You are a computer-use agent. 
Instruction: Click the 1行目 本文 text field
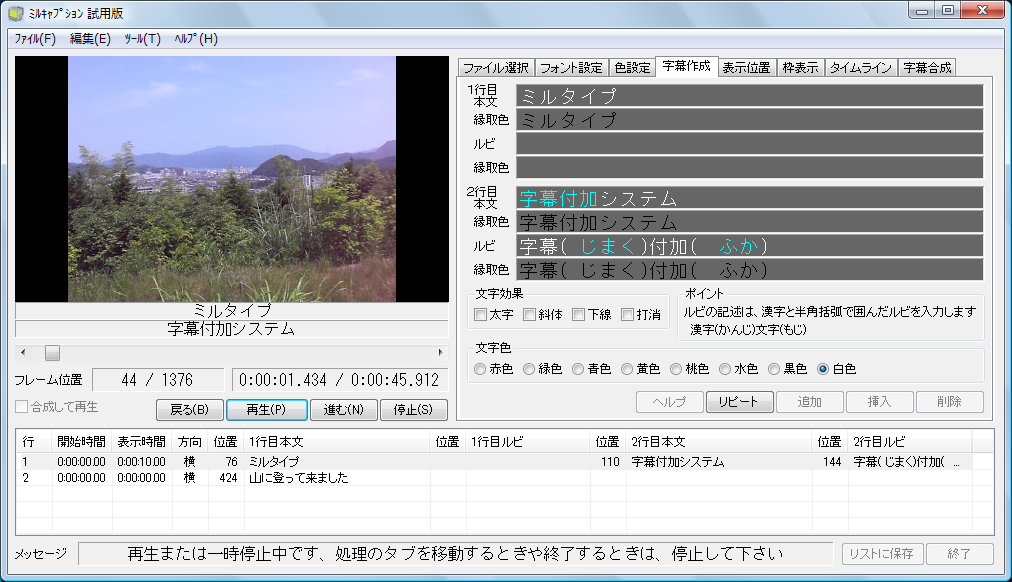(x=749, y=96)
